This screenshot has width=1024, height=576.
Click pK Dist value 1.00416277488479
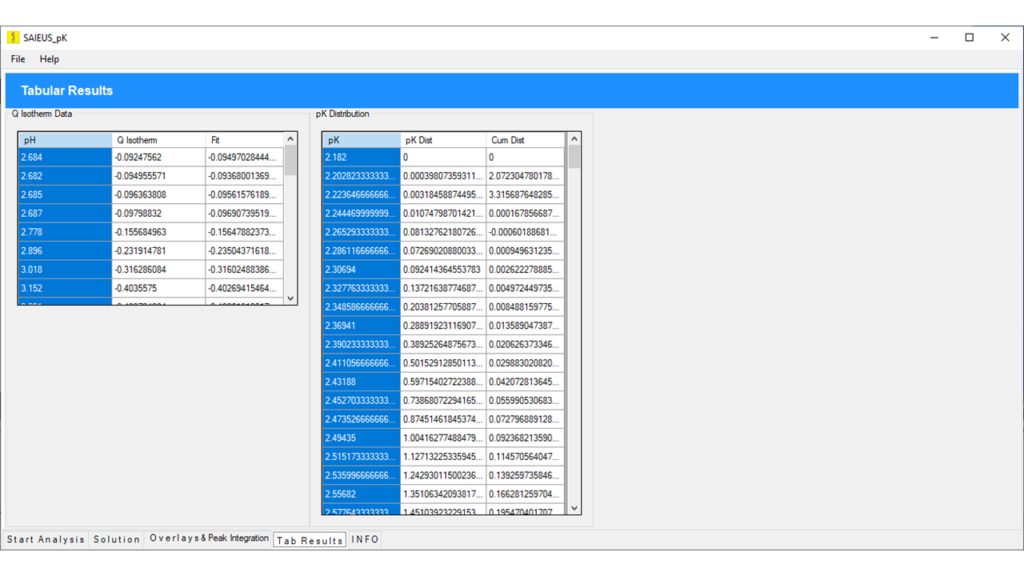(x=443, y=438)
